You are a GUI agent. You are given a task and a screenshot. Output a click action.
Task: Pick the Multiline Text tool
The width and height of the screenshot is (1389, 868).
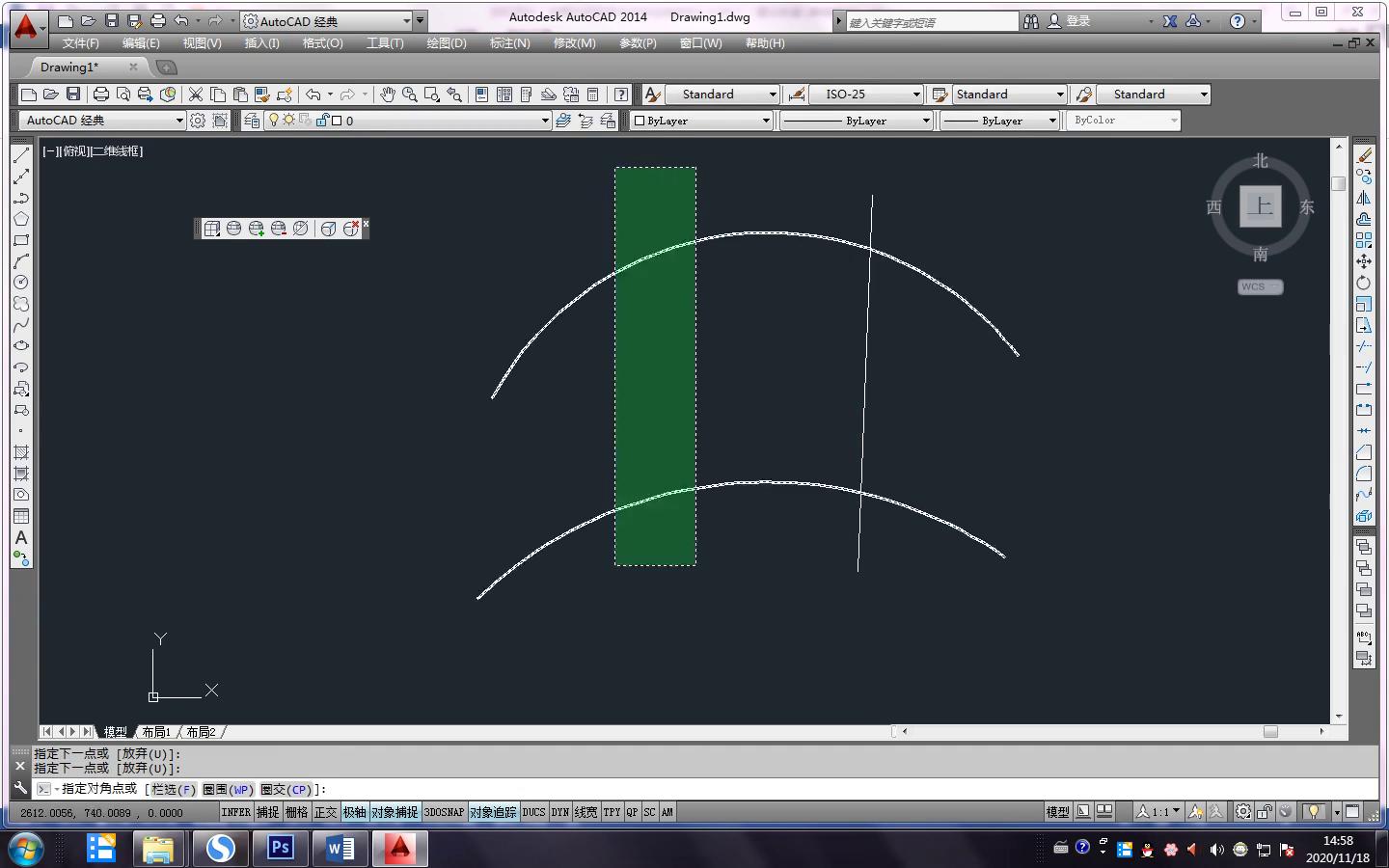[x=20, y=537]
